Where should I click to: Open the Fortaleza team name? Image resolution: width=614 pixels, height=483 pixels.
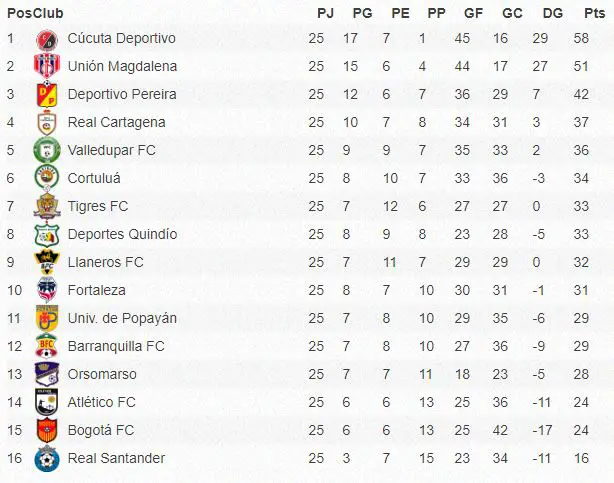97,290
